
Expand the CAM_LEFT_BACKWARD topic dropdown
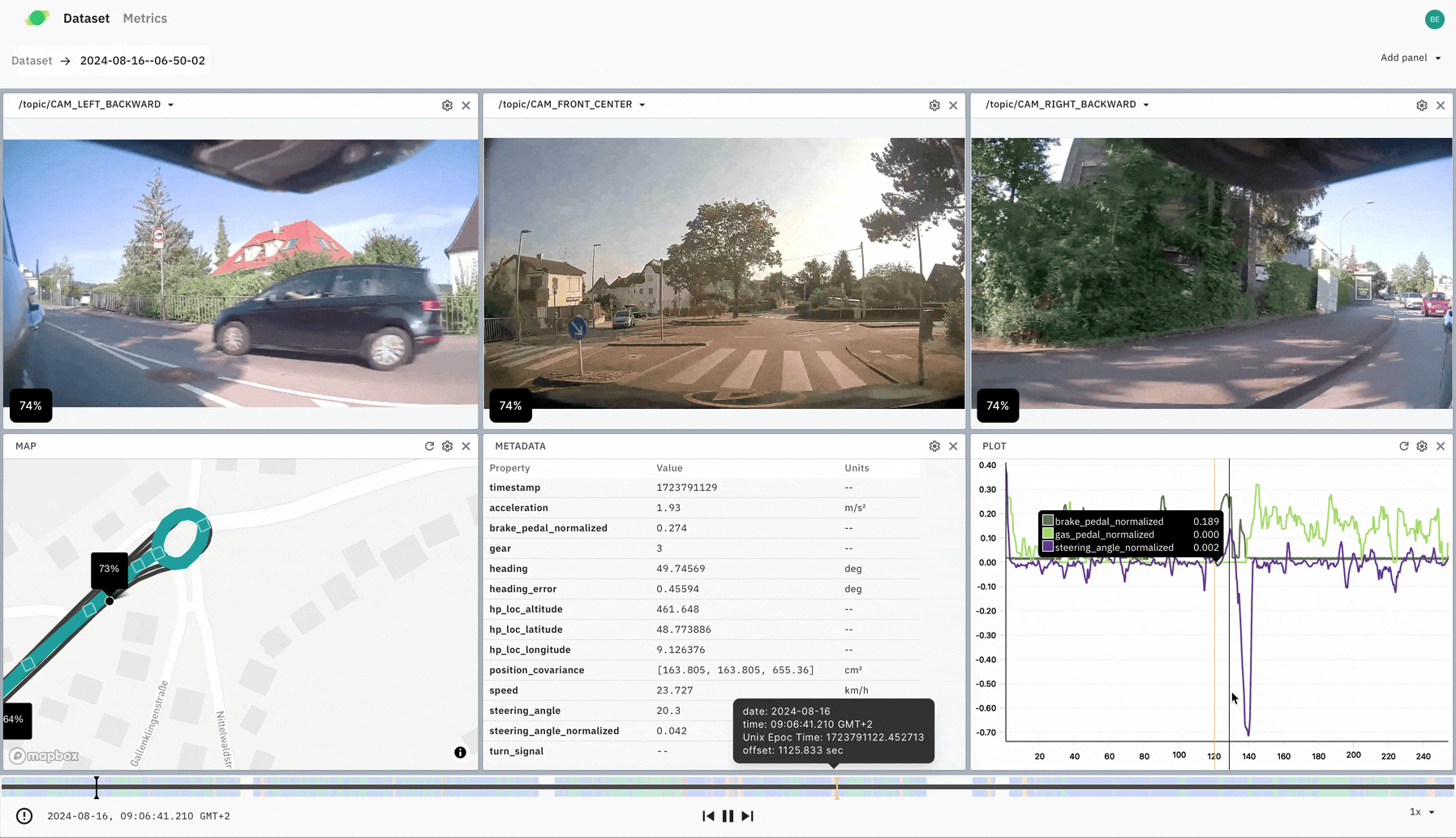click(170, 105)
